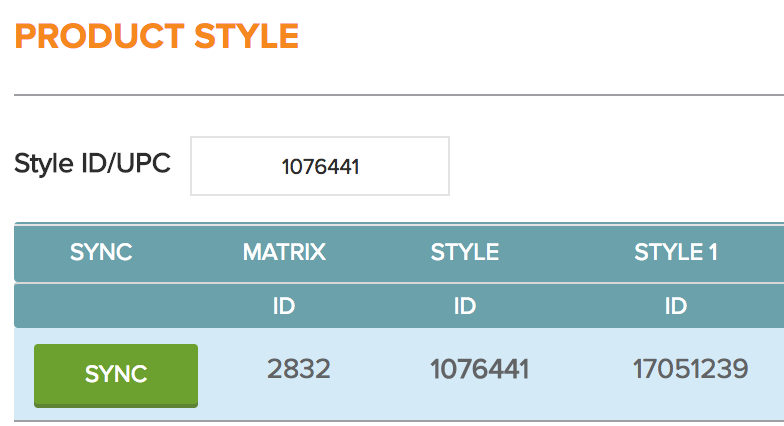
Task: Click the ID subheader under STYLE
Action: [464, 306]
